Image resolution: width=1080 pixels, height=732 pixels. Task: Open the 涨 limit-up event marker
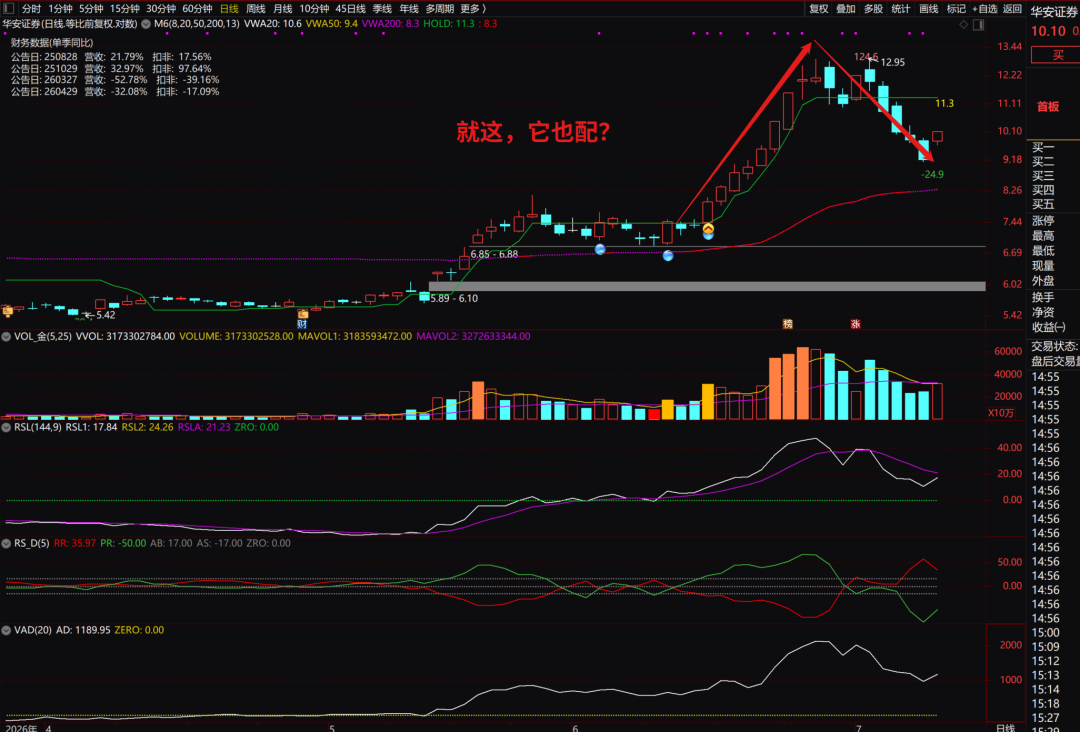coord(855,324)
